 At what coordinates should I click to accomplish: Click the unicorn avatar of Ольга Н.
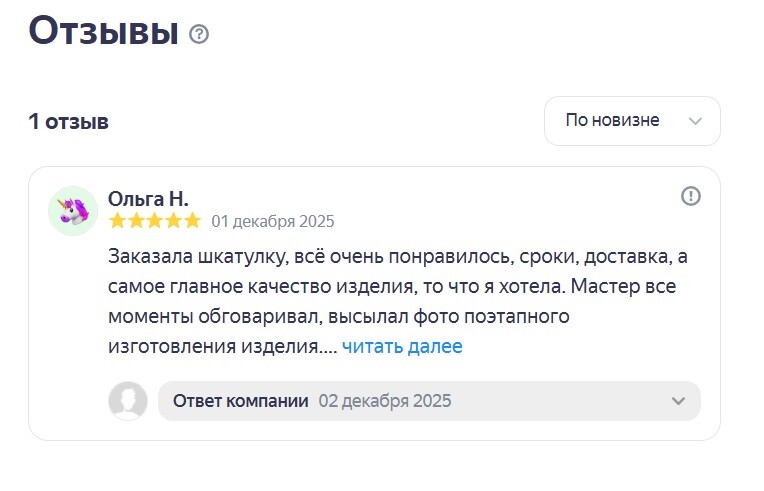[x=73, y=210]
